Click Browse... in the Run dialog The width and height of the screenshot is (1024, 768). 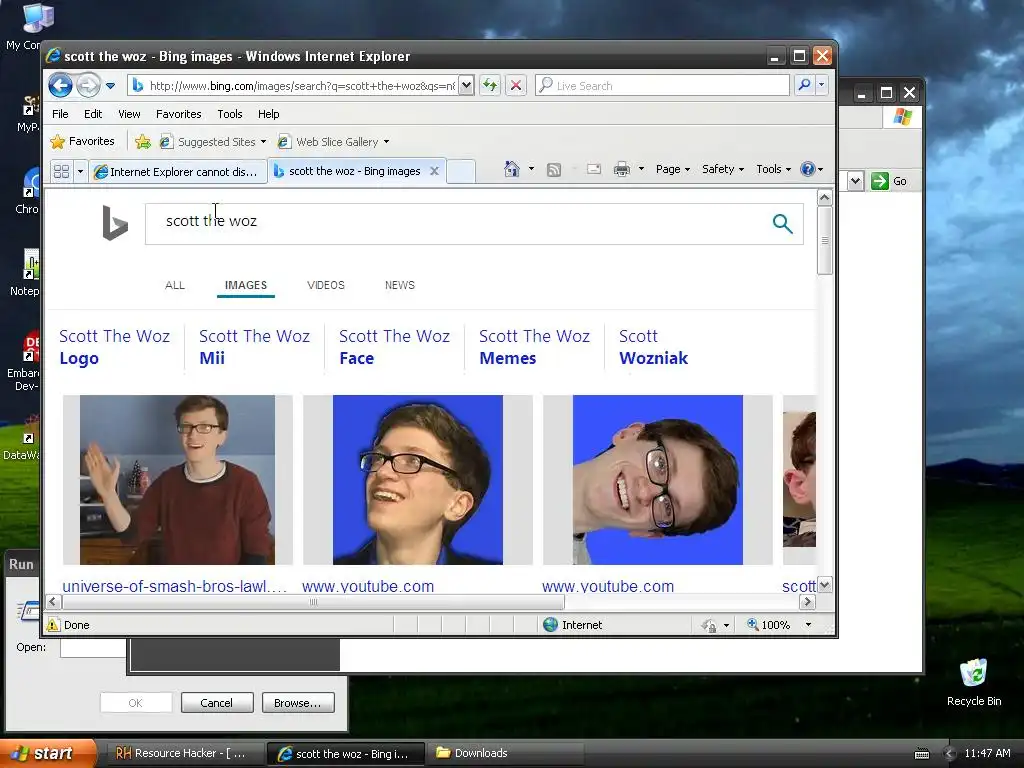coord(298,703)
